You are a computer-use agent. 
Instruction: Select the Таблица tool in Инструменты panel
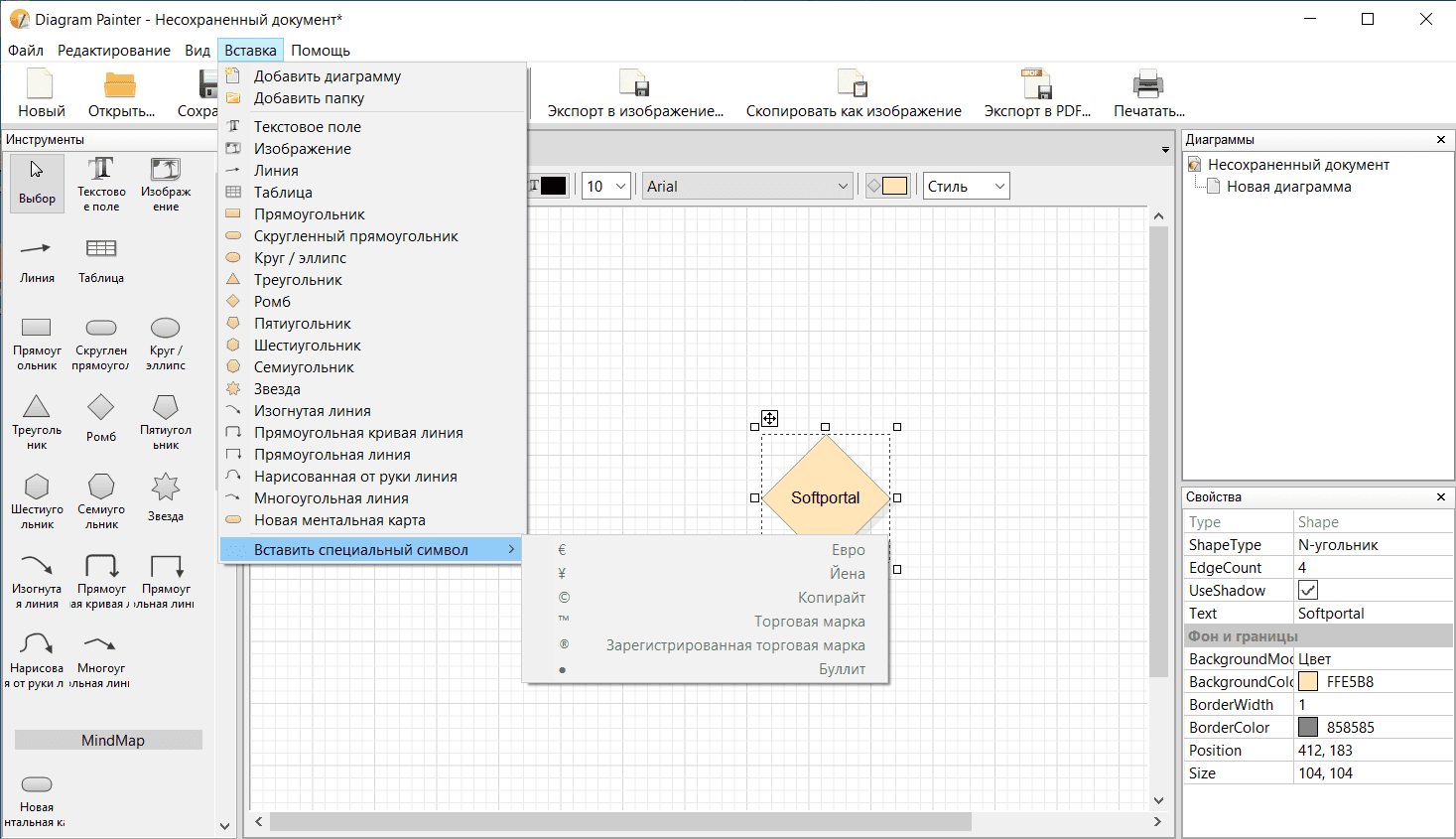pos(101,261)
